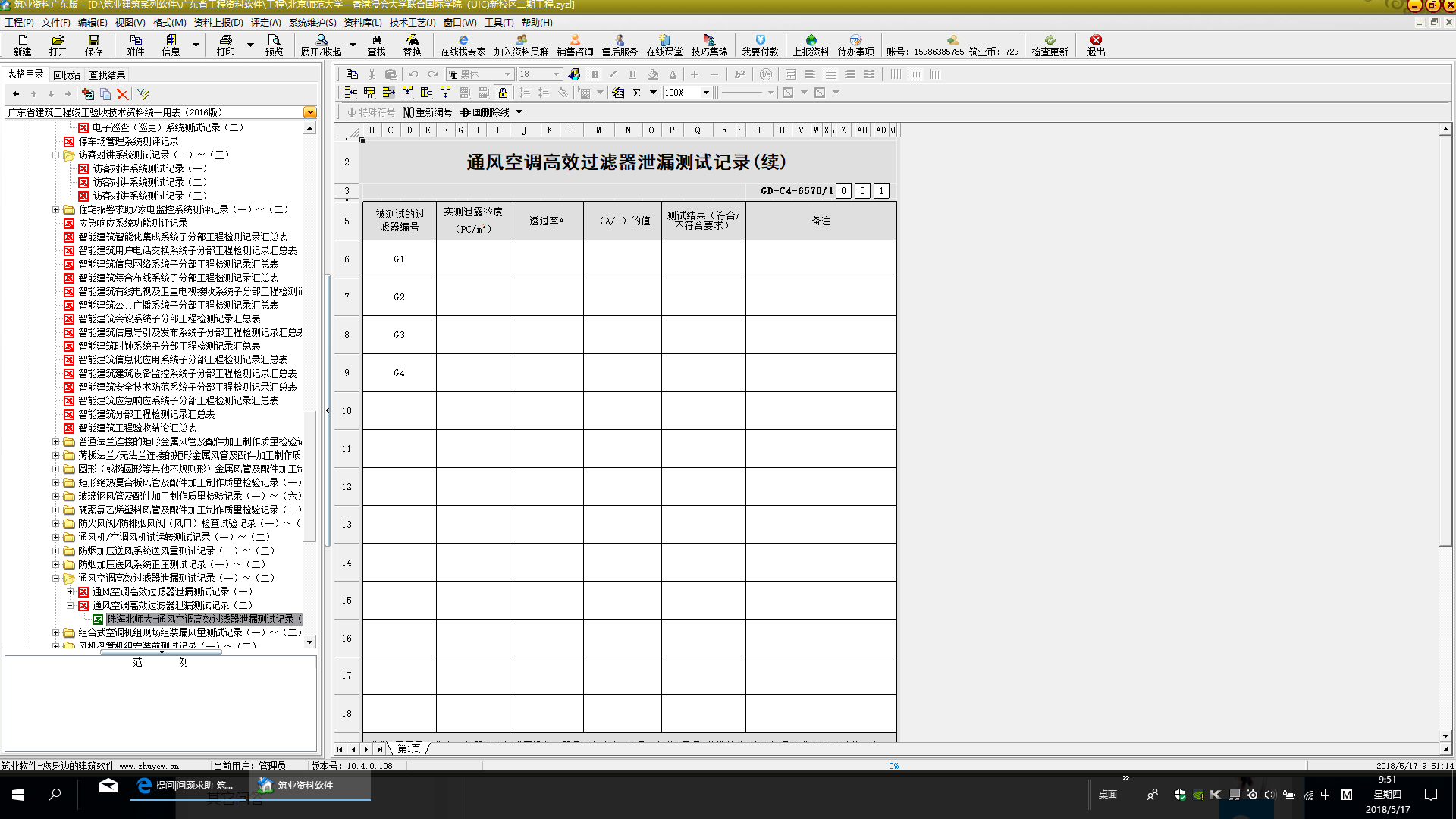Expand 住宅报警求助/家电监控系统测评记录 tree folder
This screenshot has width=1456, height=819.
(x=55, y=209)
